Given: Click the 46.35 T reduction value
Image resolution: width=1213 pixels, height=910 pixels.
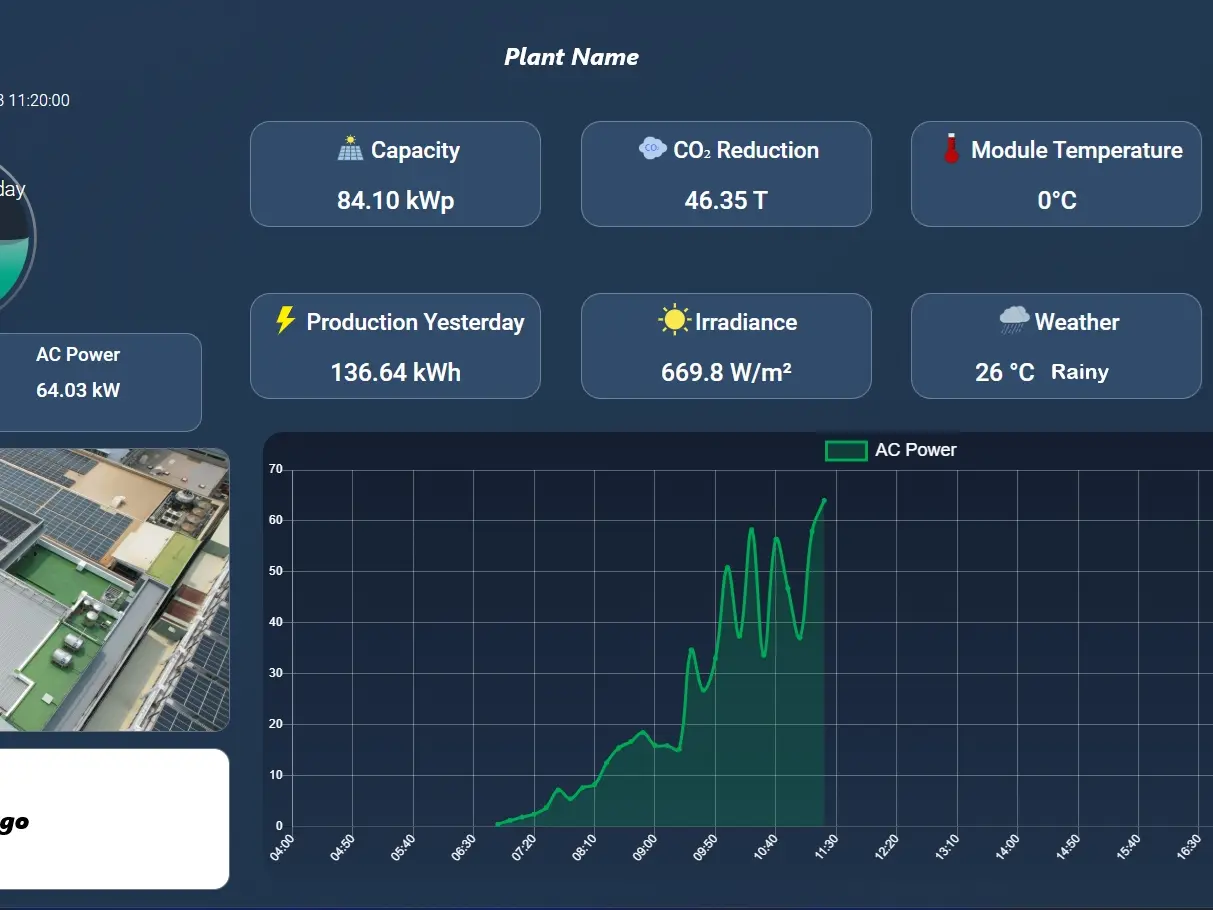Looking at the screenshot, I should click(x=725, y=200).
